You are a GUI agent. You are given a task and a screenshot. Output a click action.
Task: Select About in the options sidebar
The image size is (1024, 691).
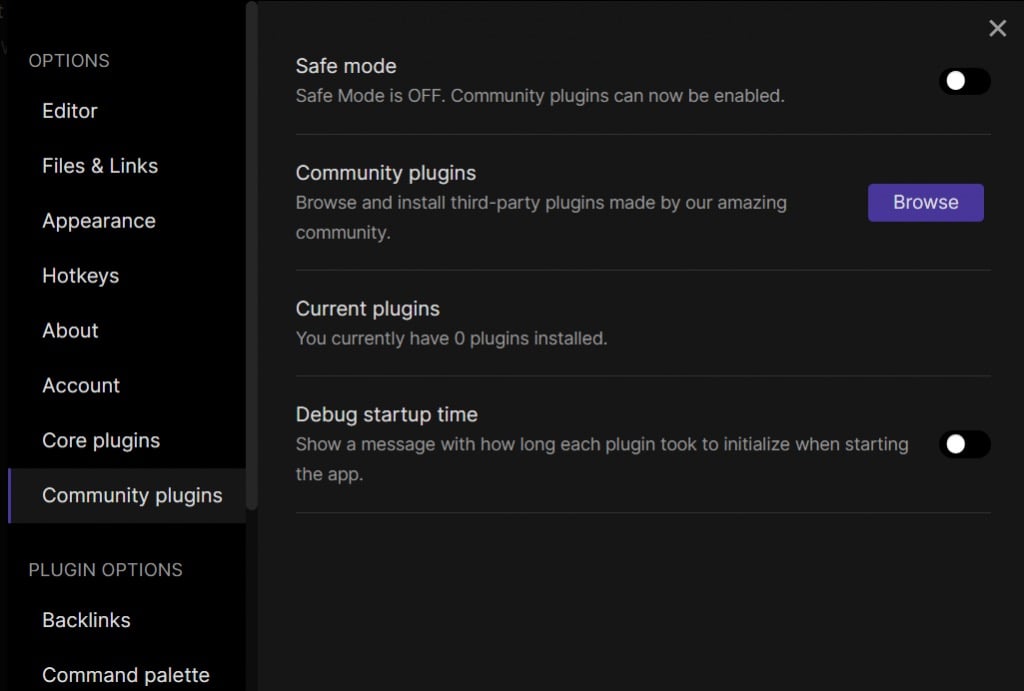[x=70, y=331]
